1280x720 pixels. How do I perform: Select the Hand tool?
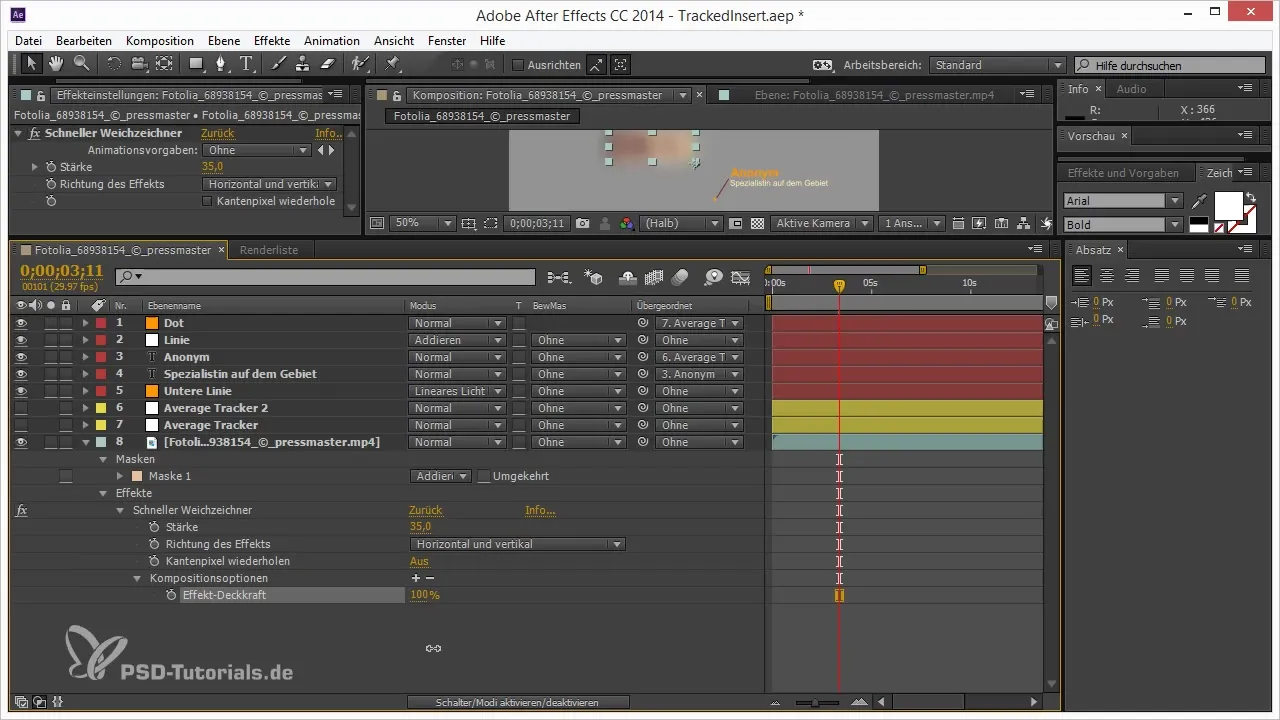(x=57, y=64)
